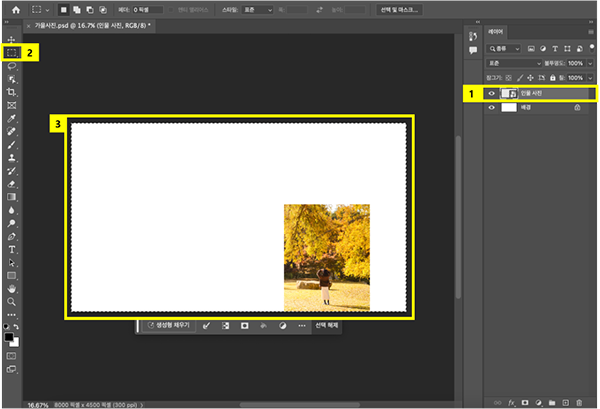The image size is (600, 409).
Task: Open Select and Mask workspace
Action: pos(399,10)
